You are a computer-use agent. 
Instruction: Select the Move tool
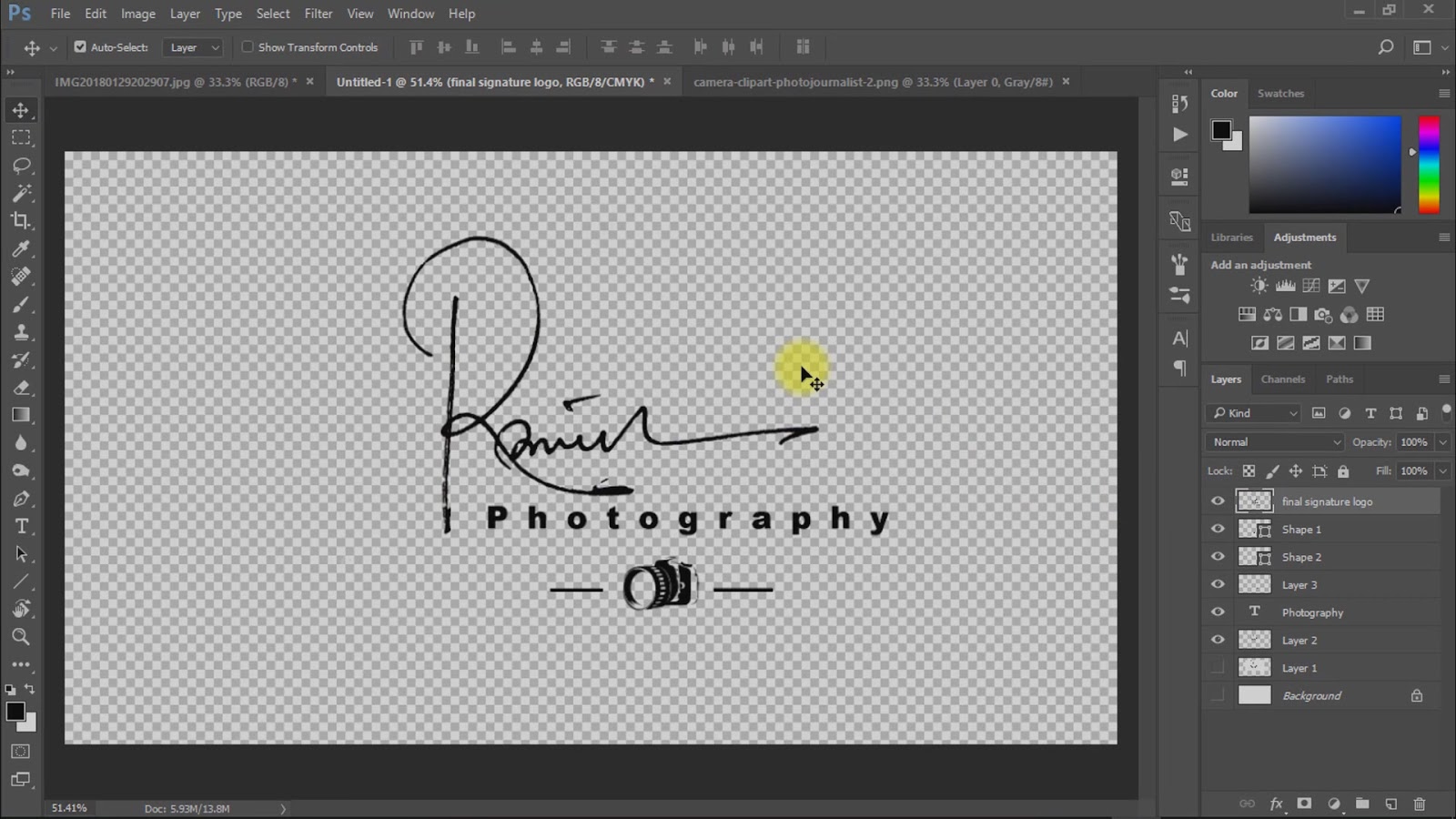coord(22,109)
